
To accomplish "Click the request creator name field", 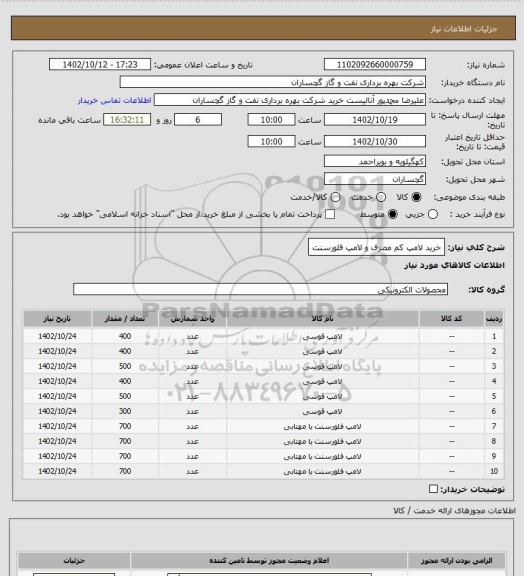I will (290, 100).
